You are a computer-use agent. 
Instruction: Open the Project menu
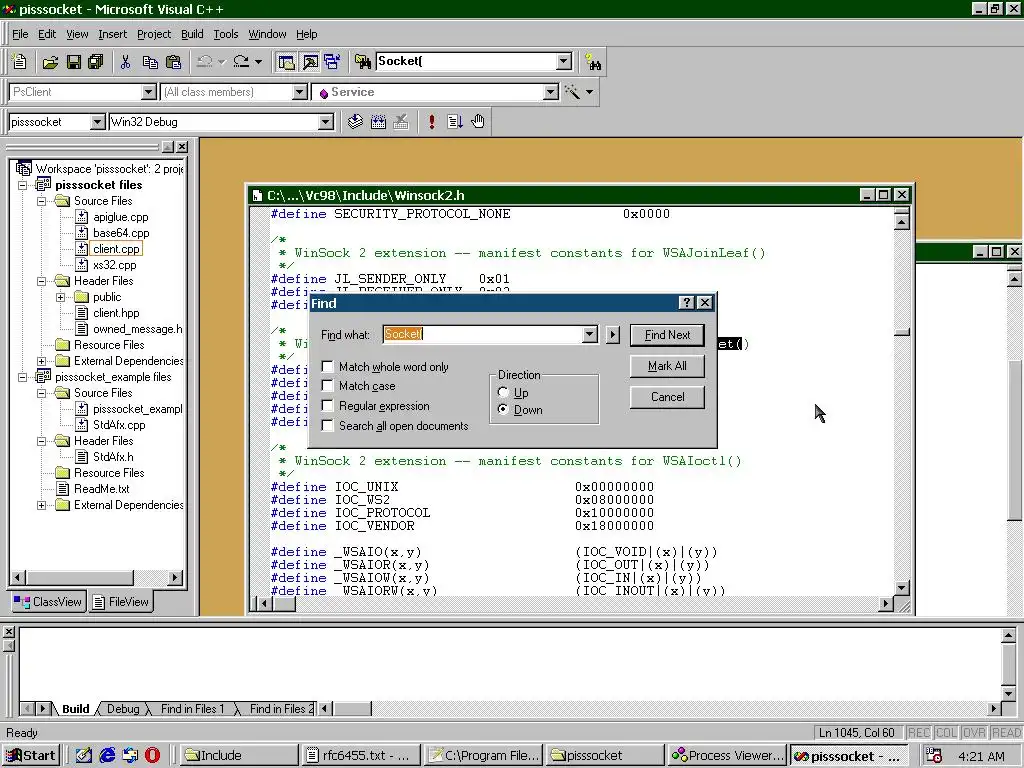click(x=154, y=34)
